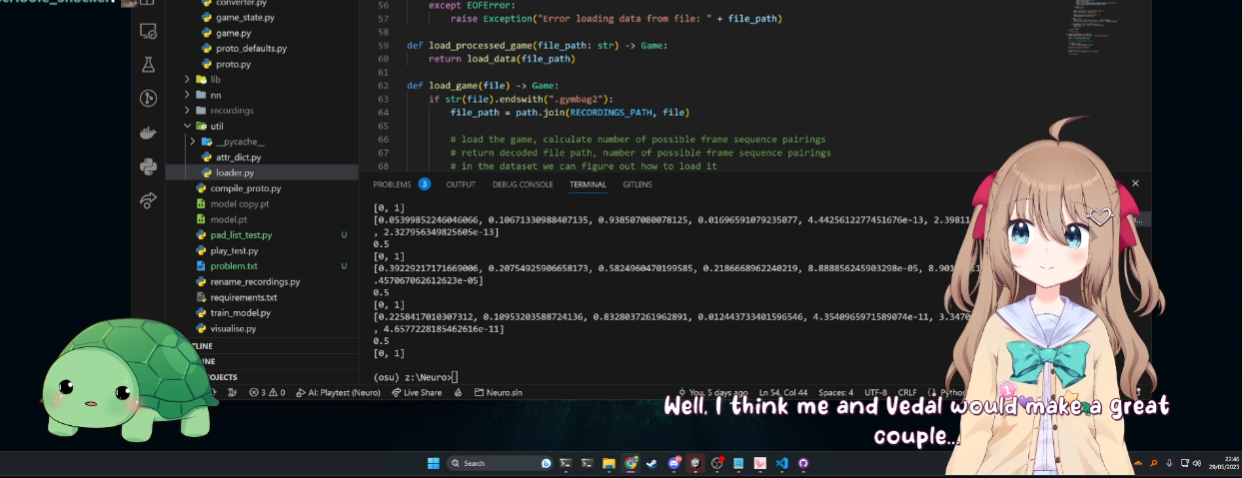This screenshot has height=478, width=1242.
Task: Click the Windows taskbar Search box
Action: [x=500, y=463]
